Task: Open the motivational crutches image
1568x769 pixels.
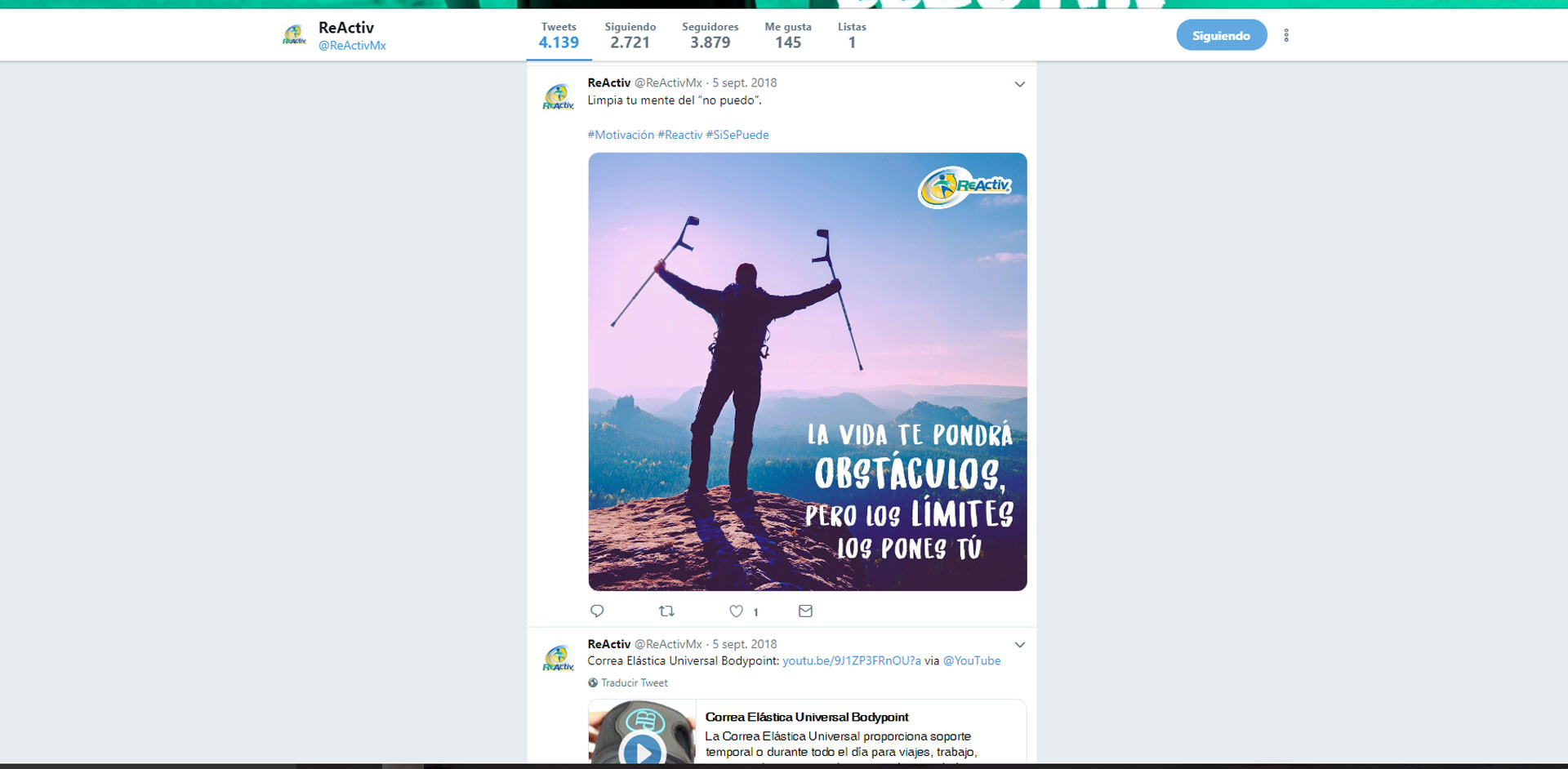Action: [807, 371]
